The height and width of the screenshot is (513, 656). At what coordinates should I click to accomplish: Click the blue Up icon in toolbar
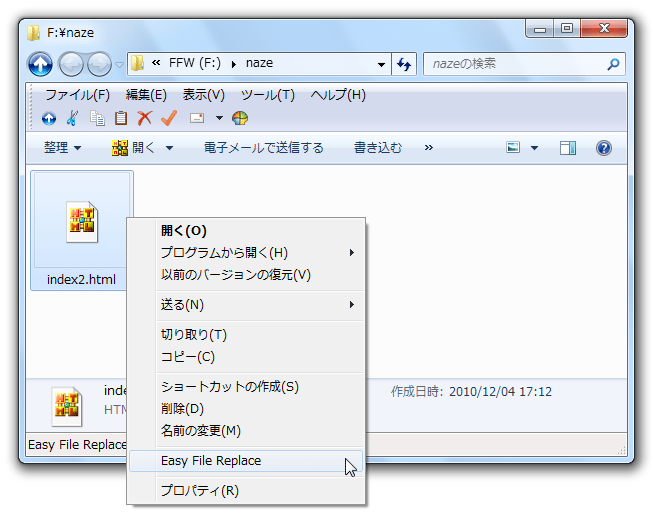coord(49,118)
